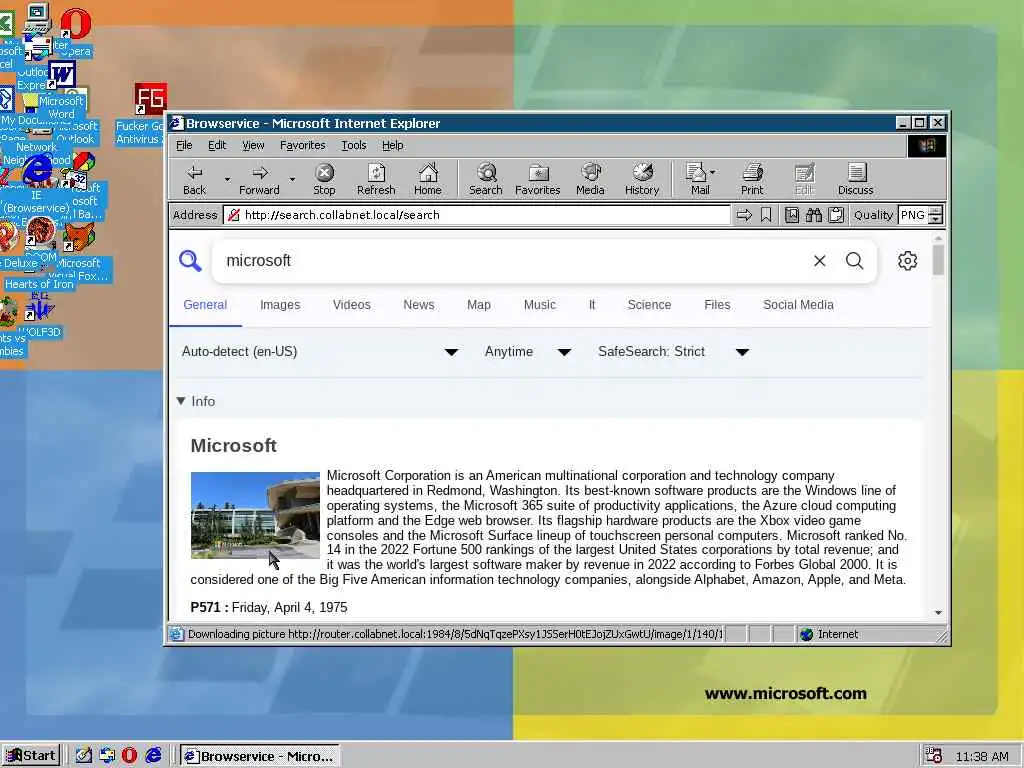Open the IE toolbar Search pane
The width and height of the screenshot is (1024, 768).
tap(485, 179)
